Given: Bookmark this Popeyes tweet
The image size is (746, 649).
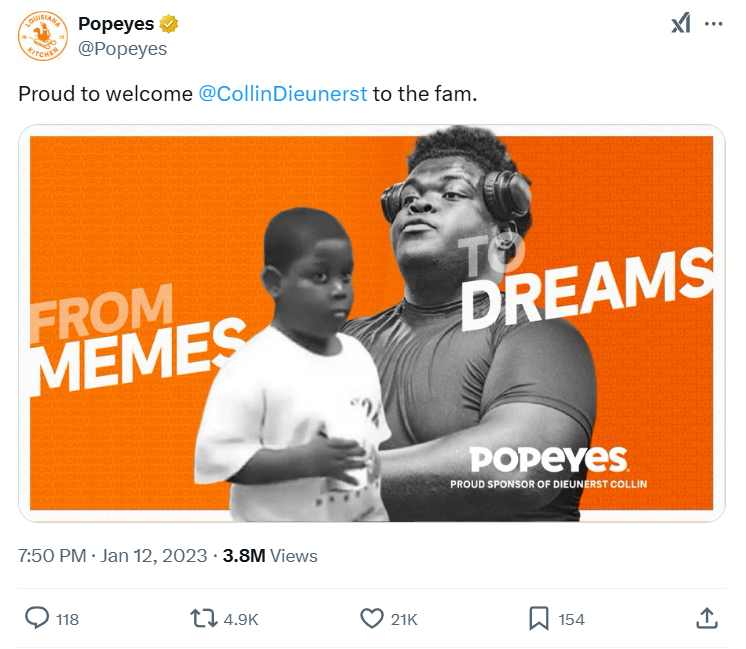Looking at the screenshot, I should pyautogui.click(x=539, y=619).
